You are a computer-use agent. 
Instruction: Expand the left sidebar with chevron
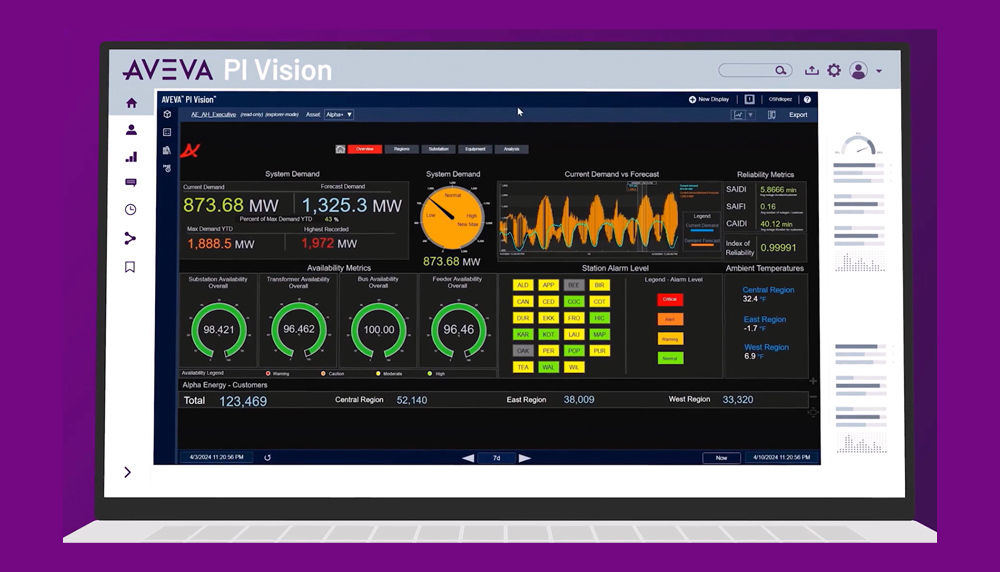128,472
